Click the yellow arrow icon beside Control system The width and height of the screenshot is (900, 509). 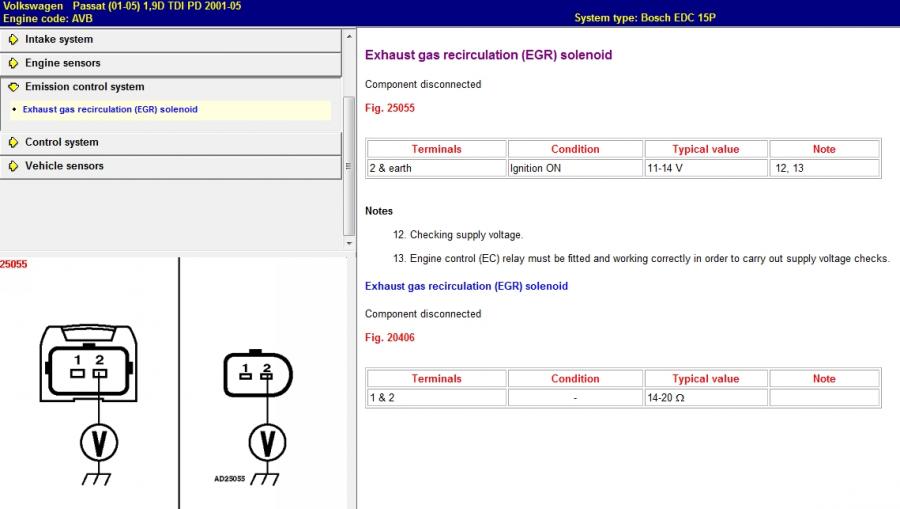[x=13, y=143]
